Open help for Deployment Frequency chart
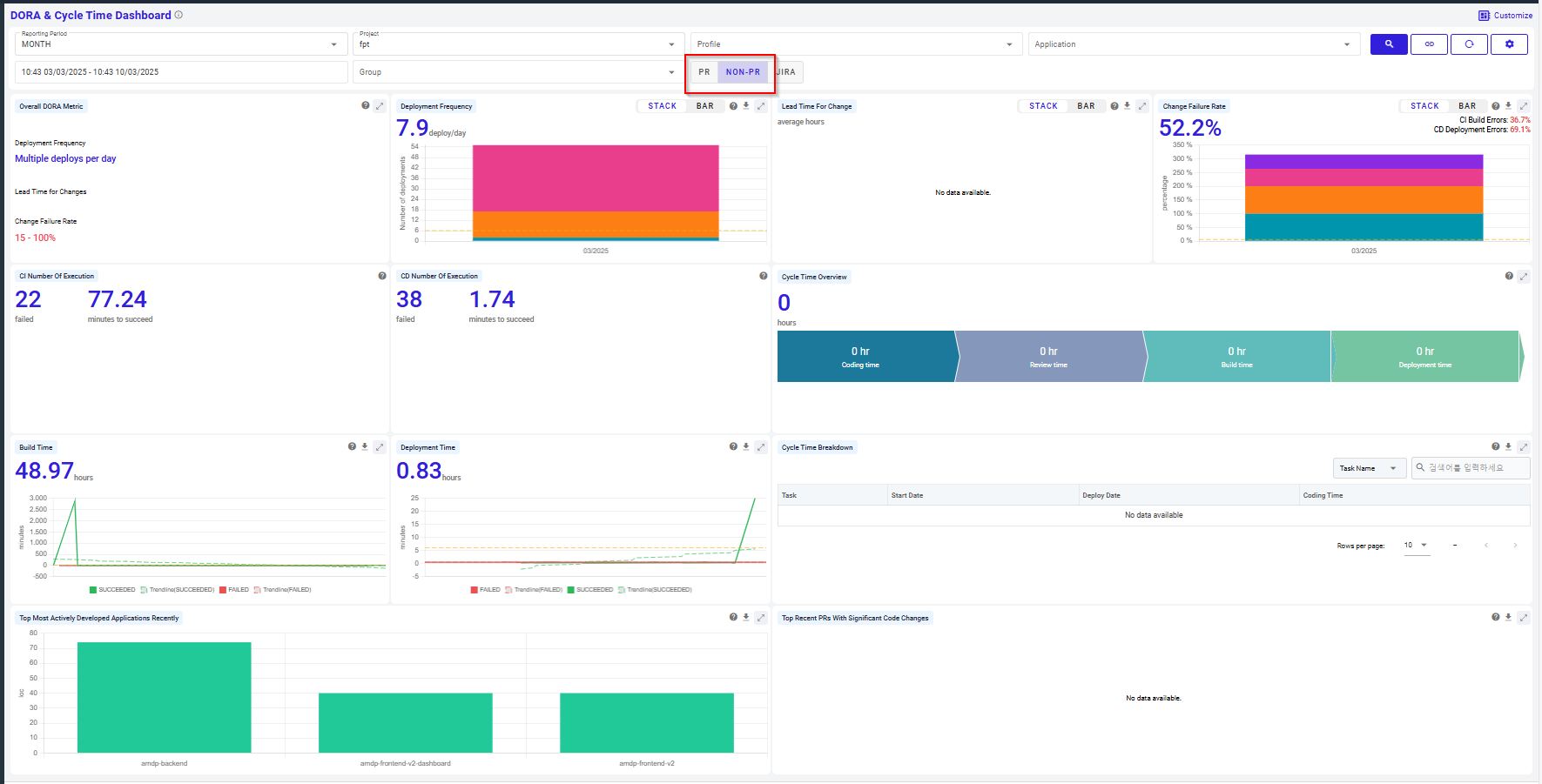 tap(733, 105)
